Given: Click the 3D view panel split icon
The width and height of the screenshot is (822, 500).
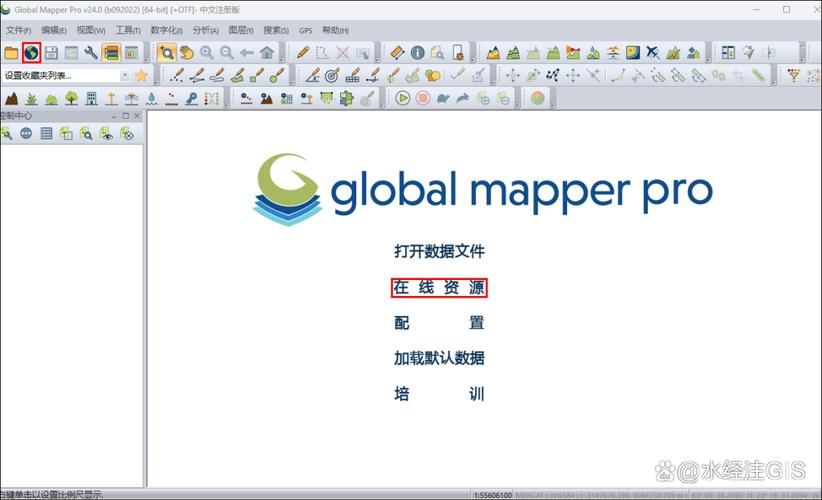Looking at the screenshot, I should click(728, 52).
